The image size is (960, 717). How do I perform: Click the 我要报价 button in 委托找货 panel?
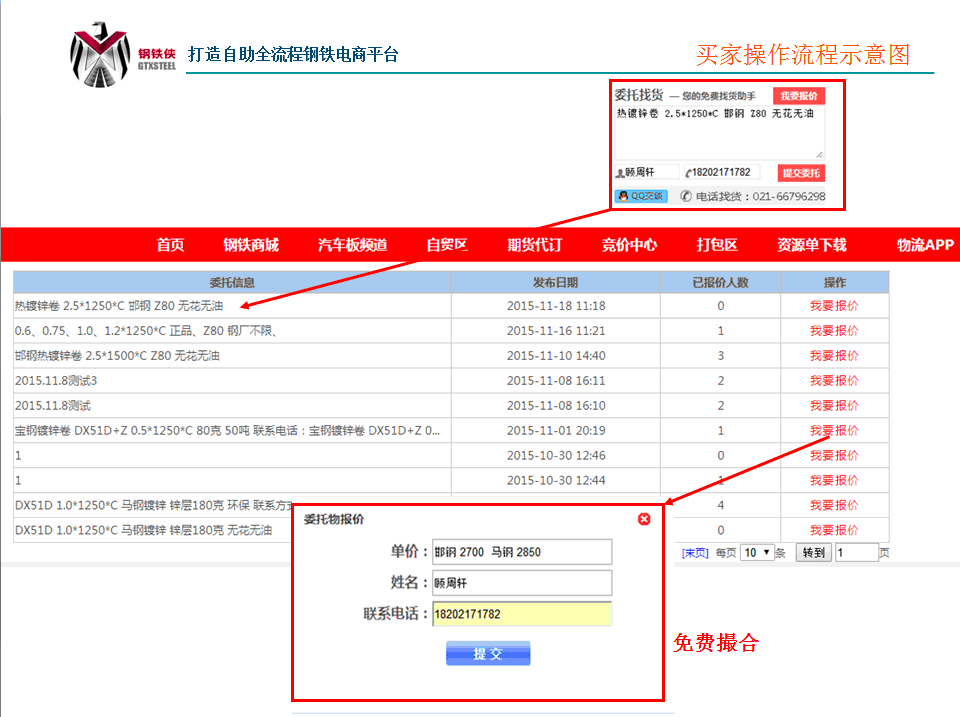(798, 96)
